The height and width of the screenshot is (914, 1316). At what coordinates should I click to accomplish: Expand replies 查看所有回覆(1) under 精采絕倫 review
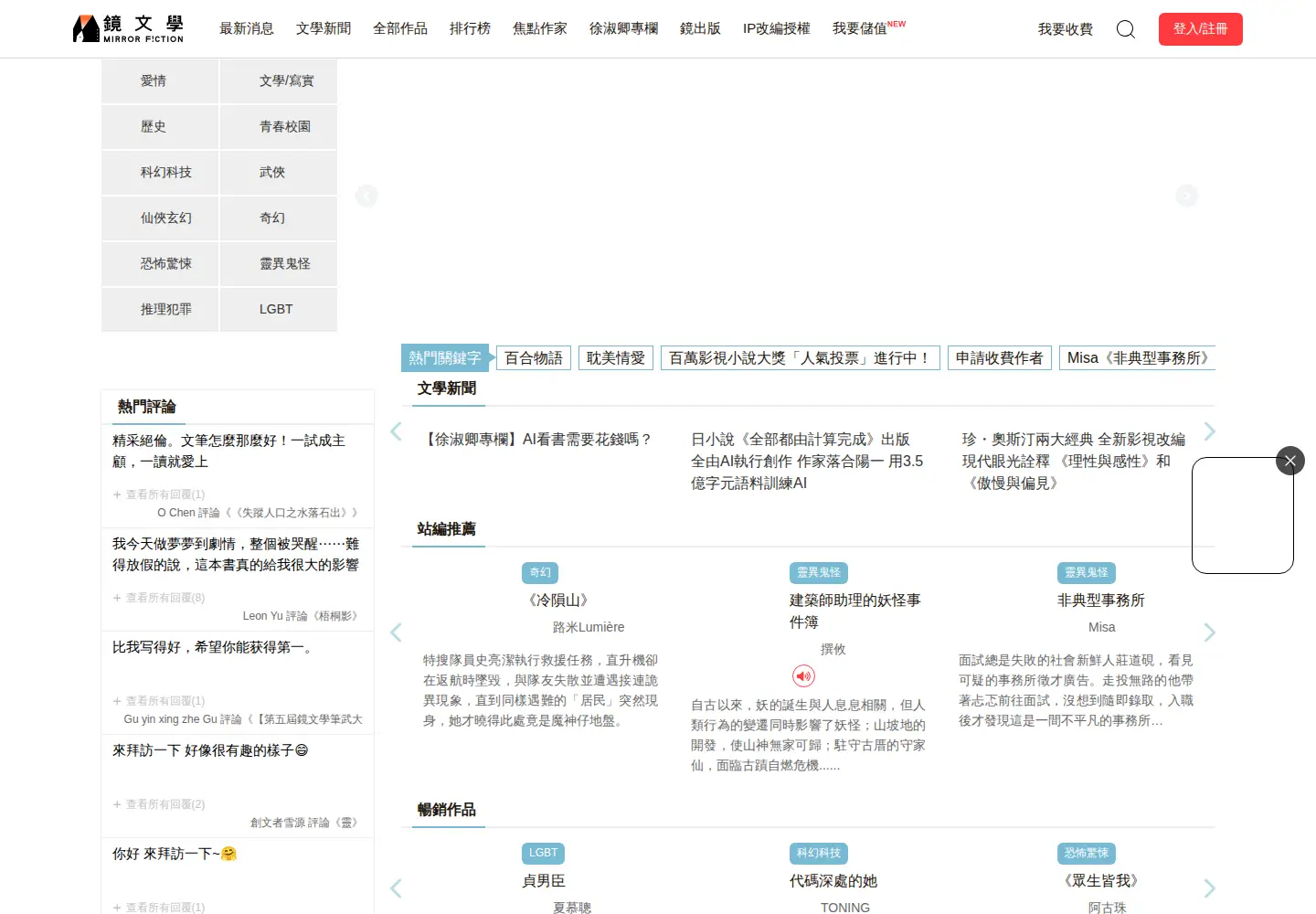[x=159, y=494]
